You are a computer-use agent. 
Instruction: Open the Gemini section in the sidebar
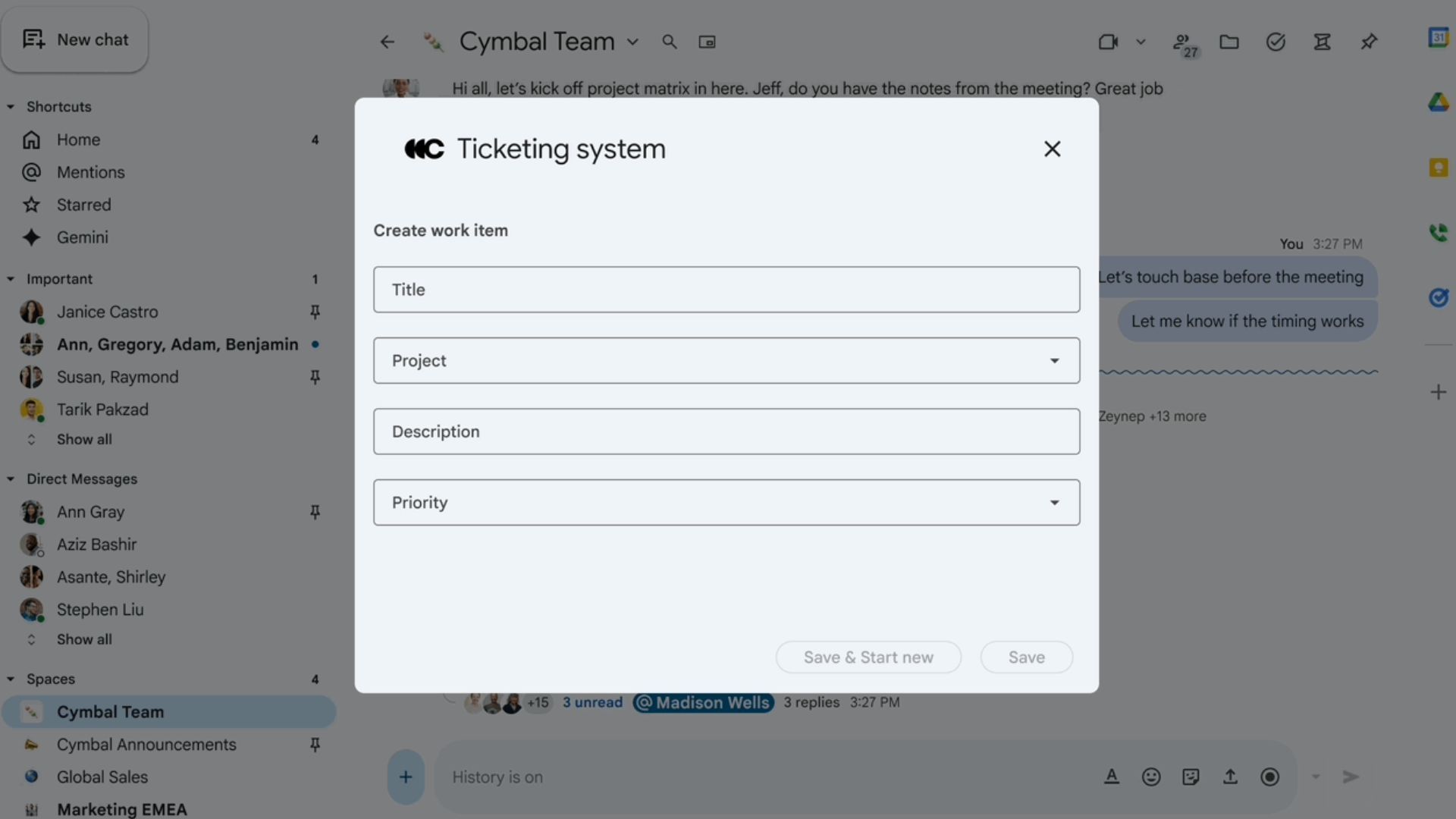point(83,237)
